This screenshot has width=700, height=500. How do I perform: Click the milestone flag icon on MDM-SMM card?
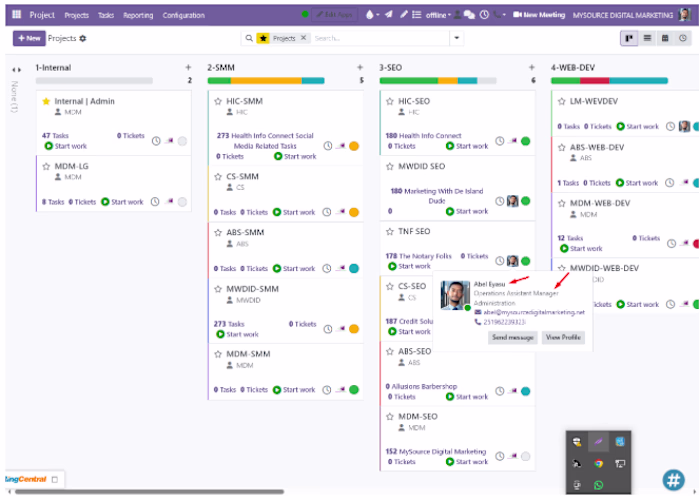point(341,389)
